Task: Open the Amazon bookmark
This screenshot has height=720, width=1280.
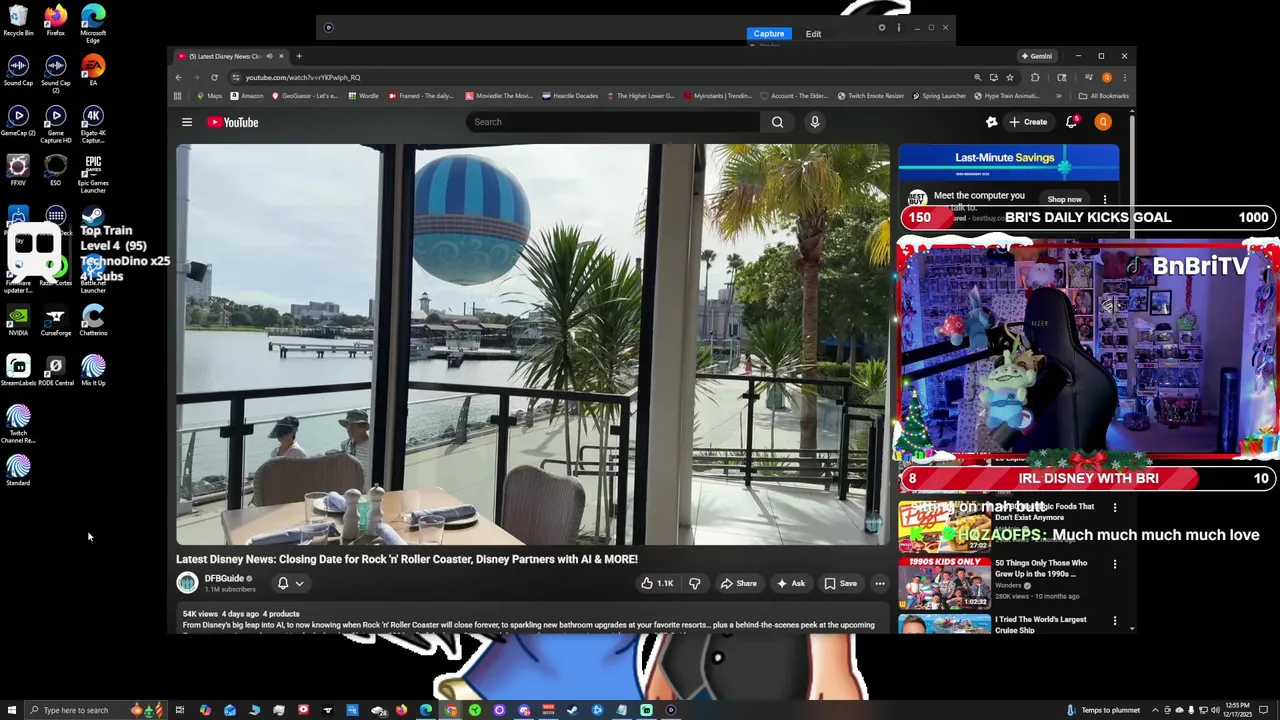Action: coord(247,96)
